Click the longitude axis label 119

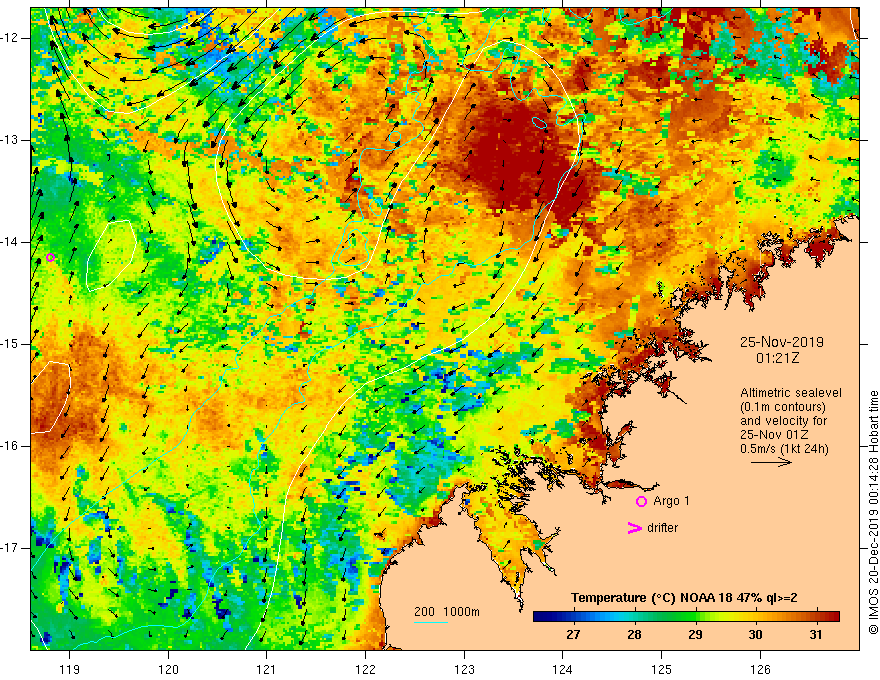(70, 669)
